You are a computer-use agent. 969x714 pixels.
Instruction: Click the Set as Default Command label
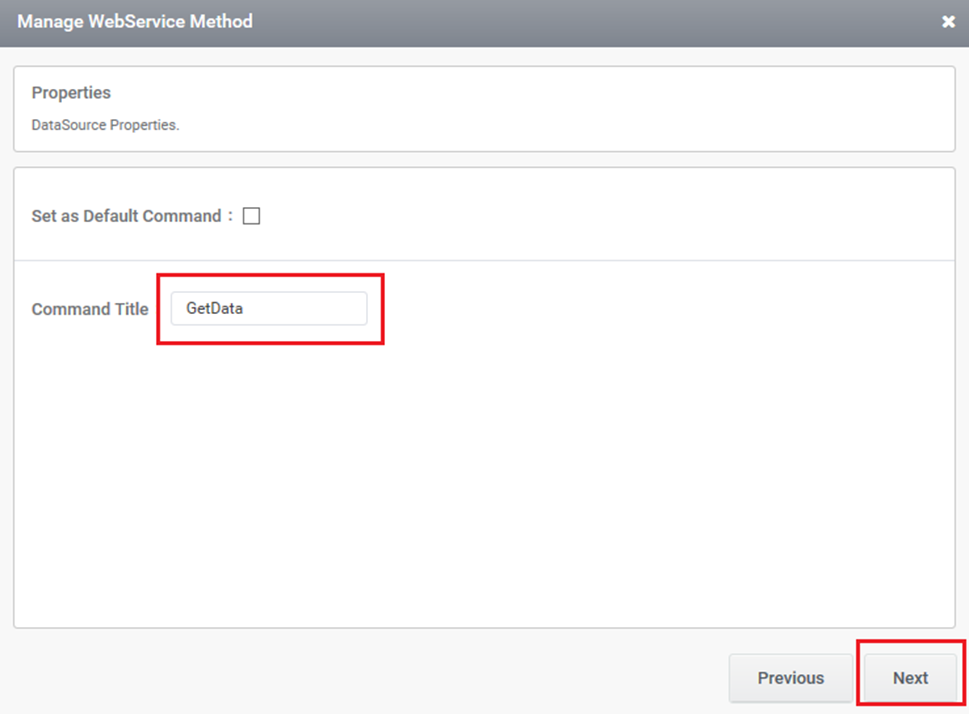tap(126, 216)
